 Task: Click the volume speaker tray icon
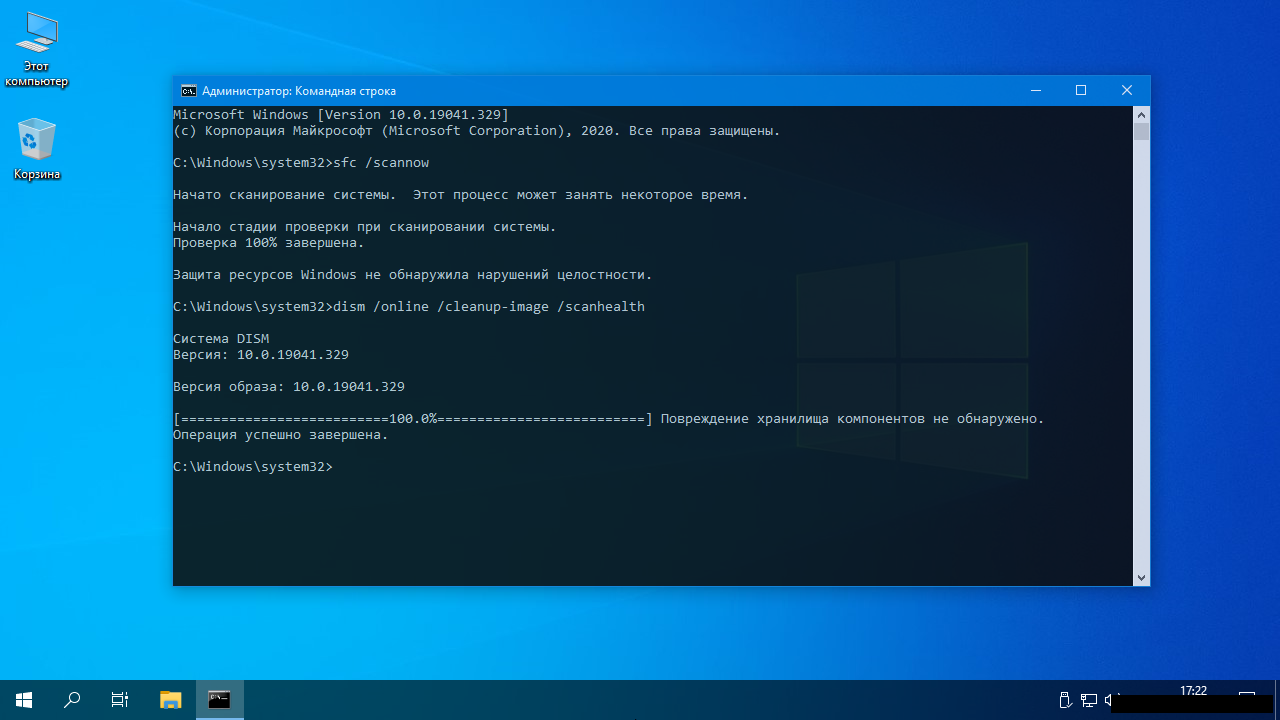[x=1111, y=700]
